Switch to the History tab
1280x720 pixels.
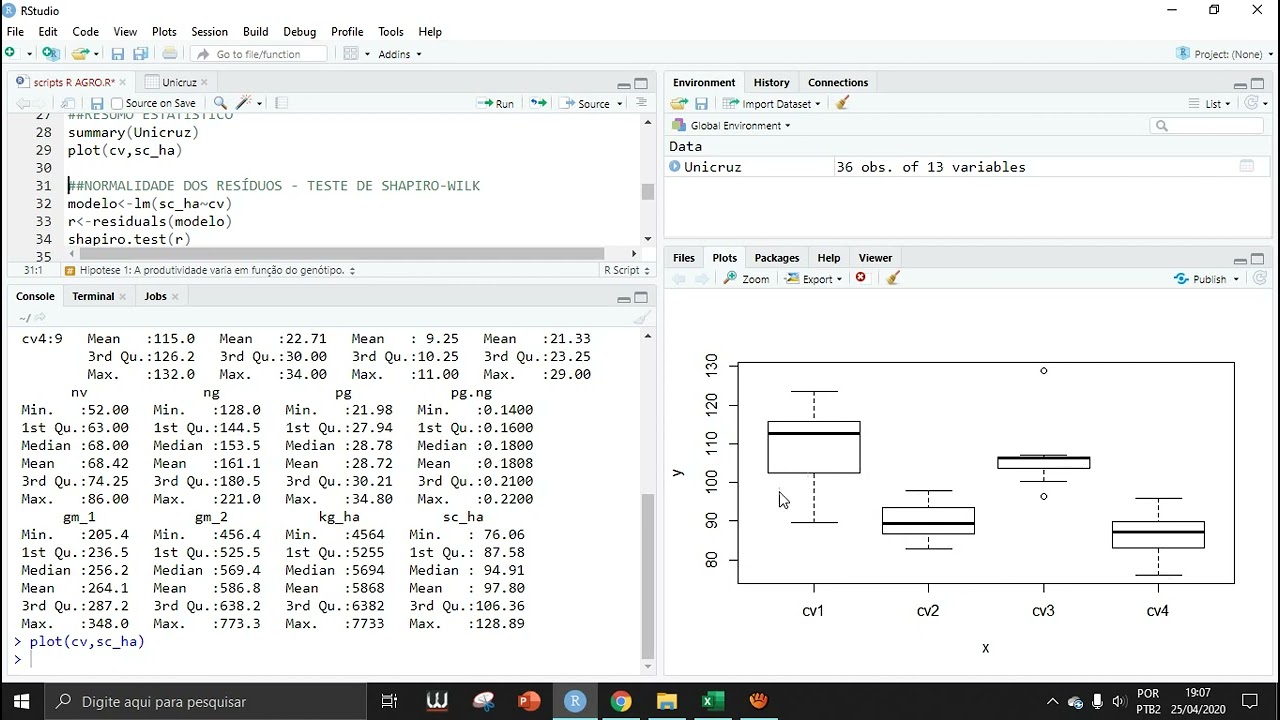click(771, 82)
